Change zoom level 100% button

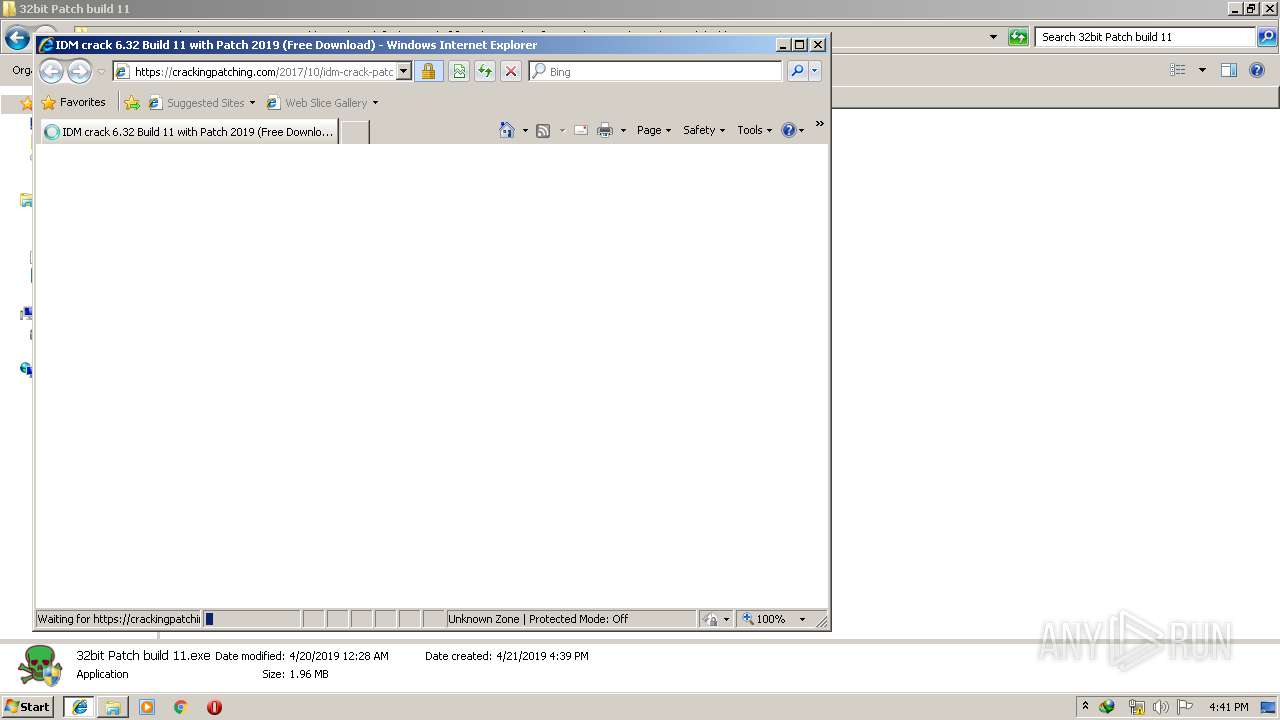point(765,619)
